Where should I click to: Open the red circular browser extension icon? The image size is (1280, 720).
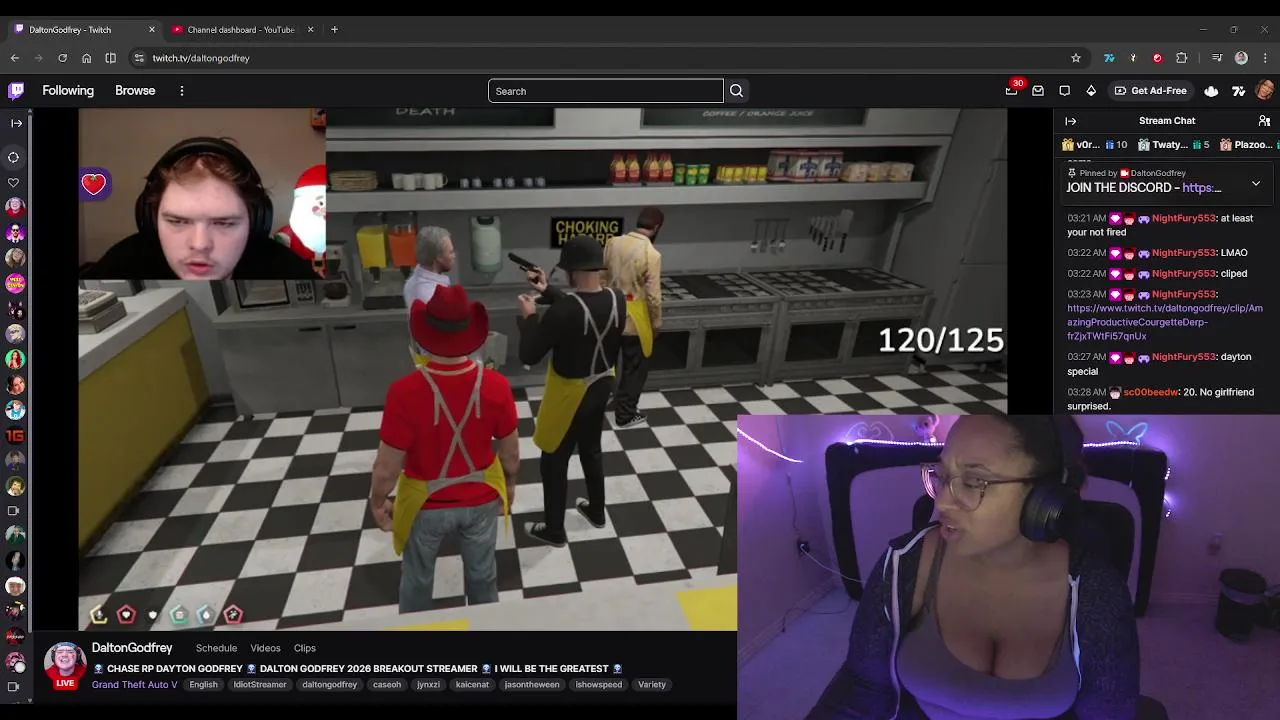1157,58
